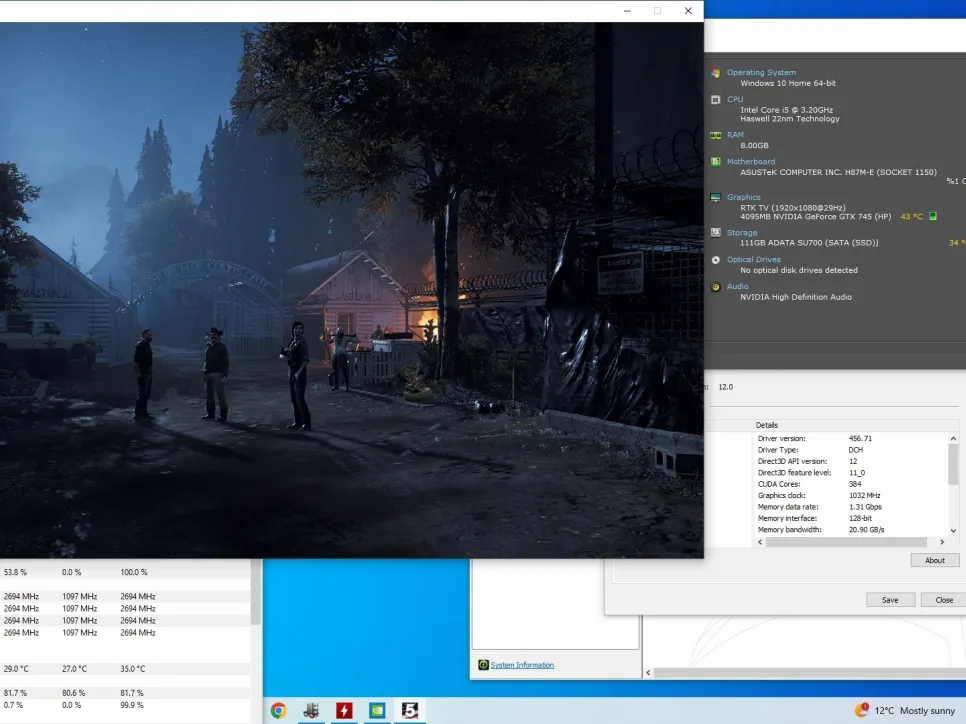Click the 35.0 °C maximum temperature value
Viewport: 966px width, 724px height.
coord(132,669)
